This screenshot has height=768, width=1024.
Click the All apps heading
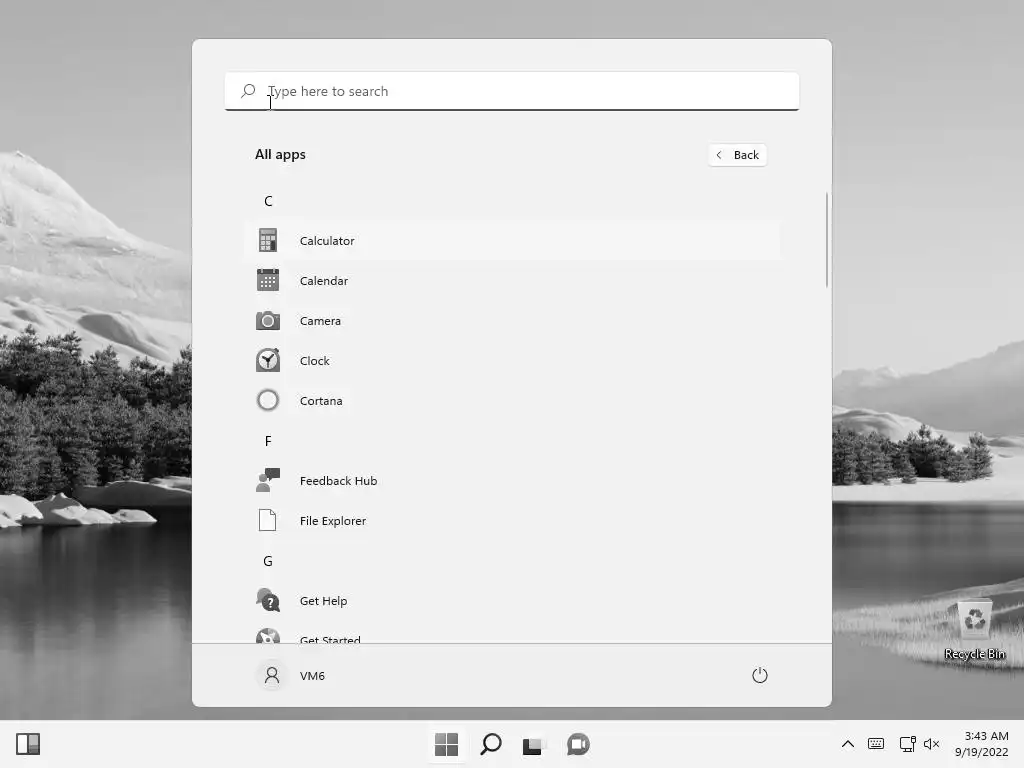point(280,155)
